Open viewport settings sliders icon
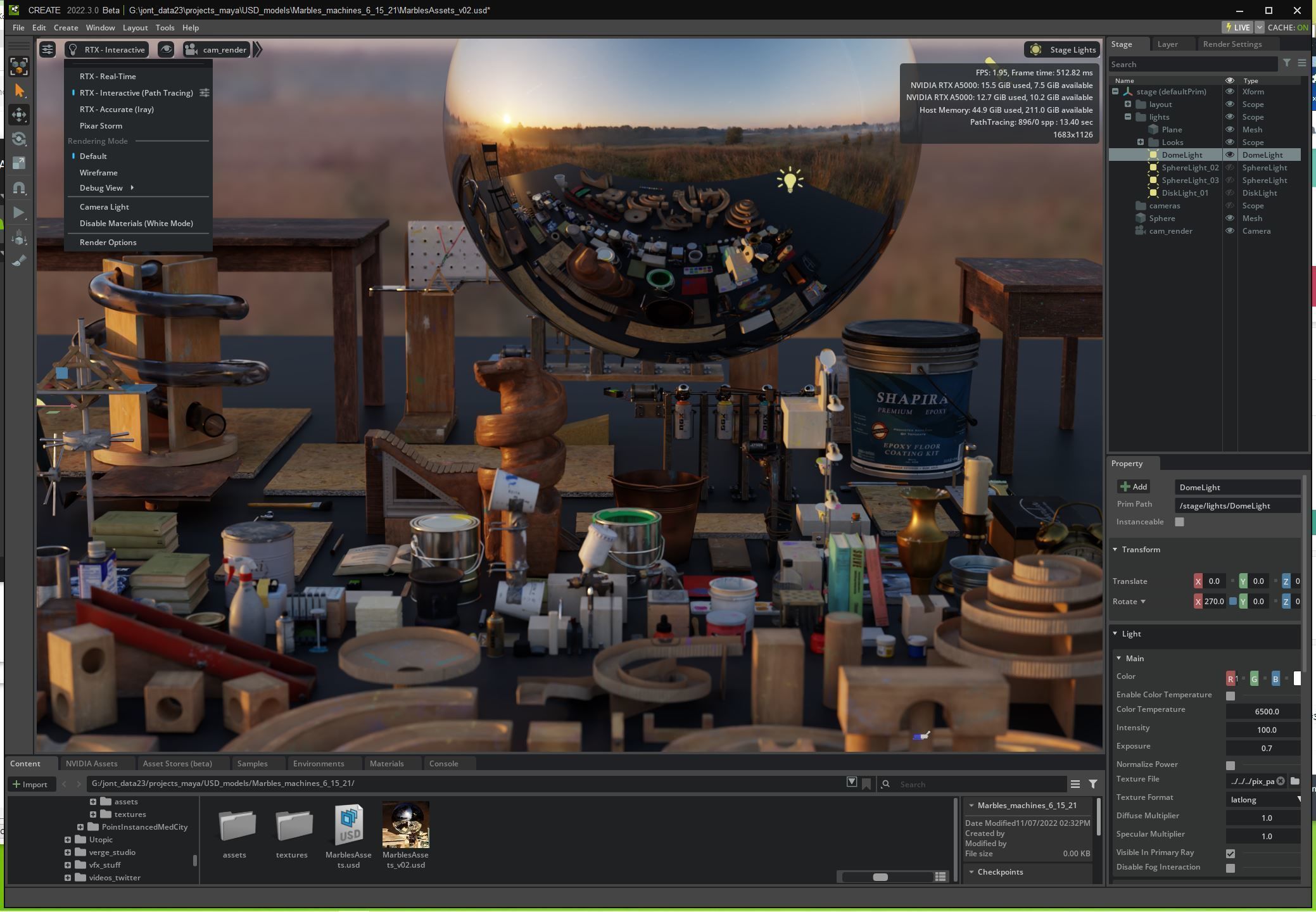This screenshot has width=1316, height=912. point(47,49)
